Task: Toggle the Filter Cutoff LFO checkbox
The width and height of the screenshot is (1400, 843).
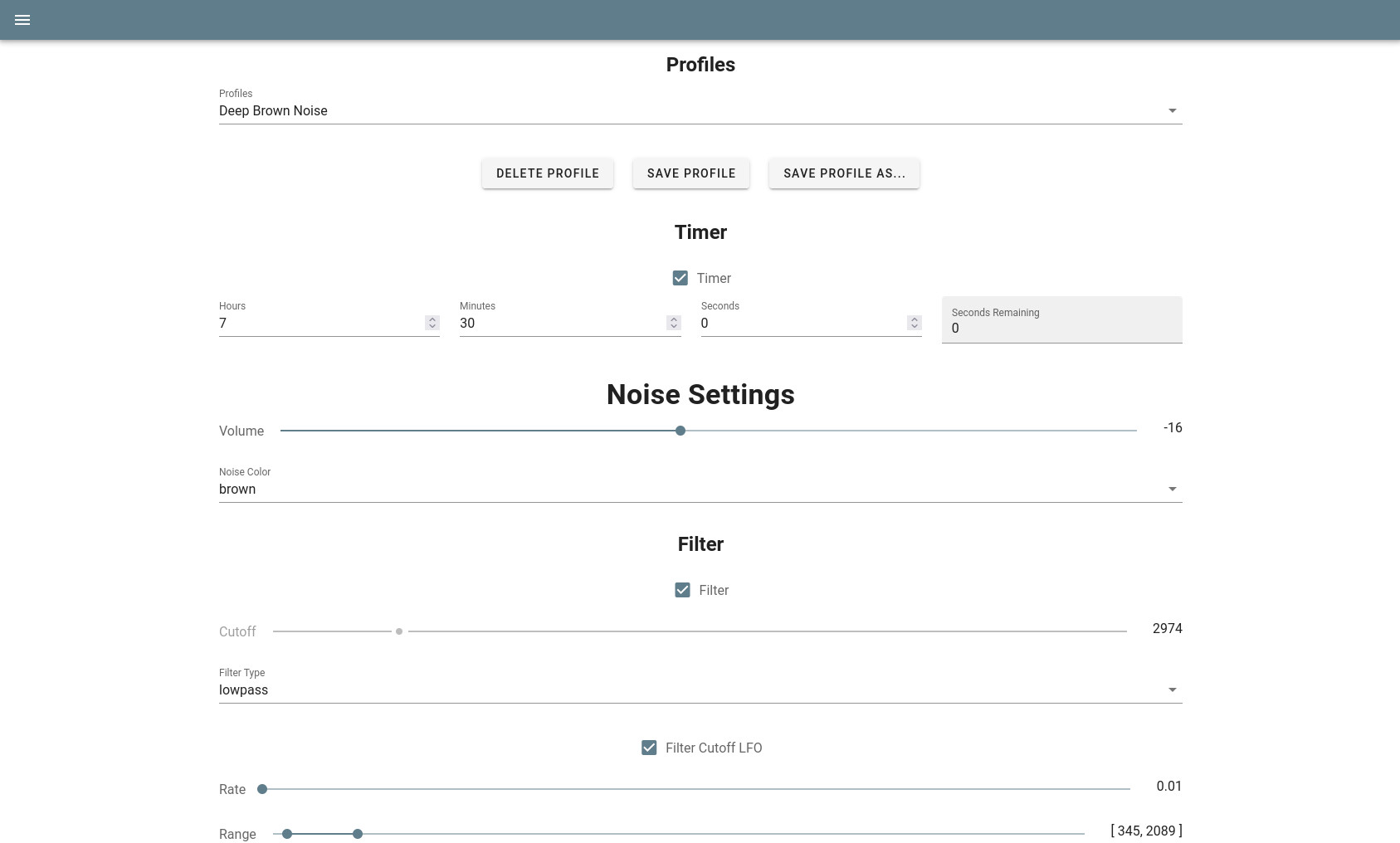Action: click(649, 748)
